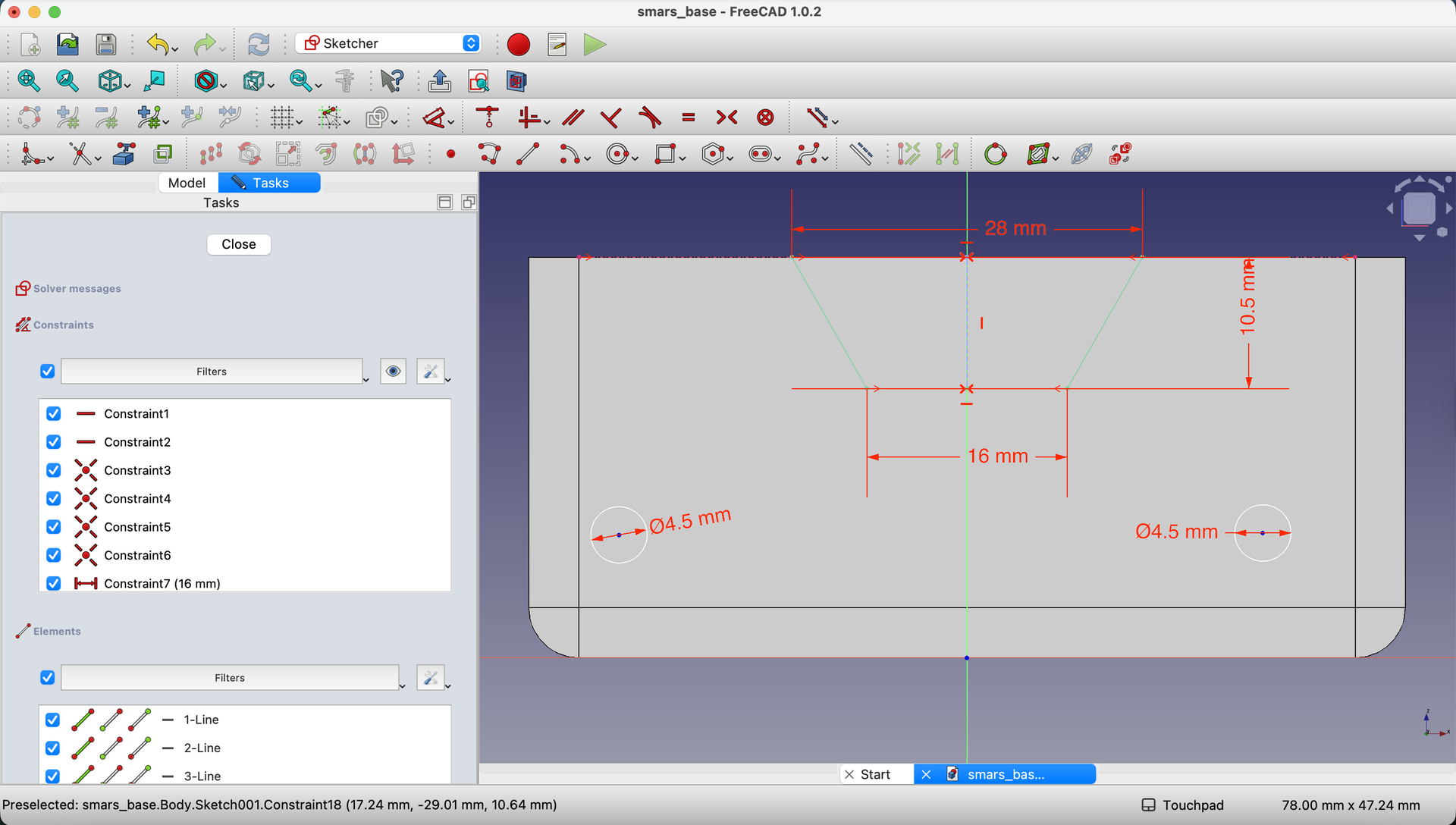Select the 2-Line element row

click(245, 748)
